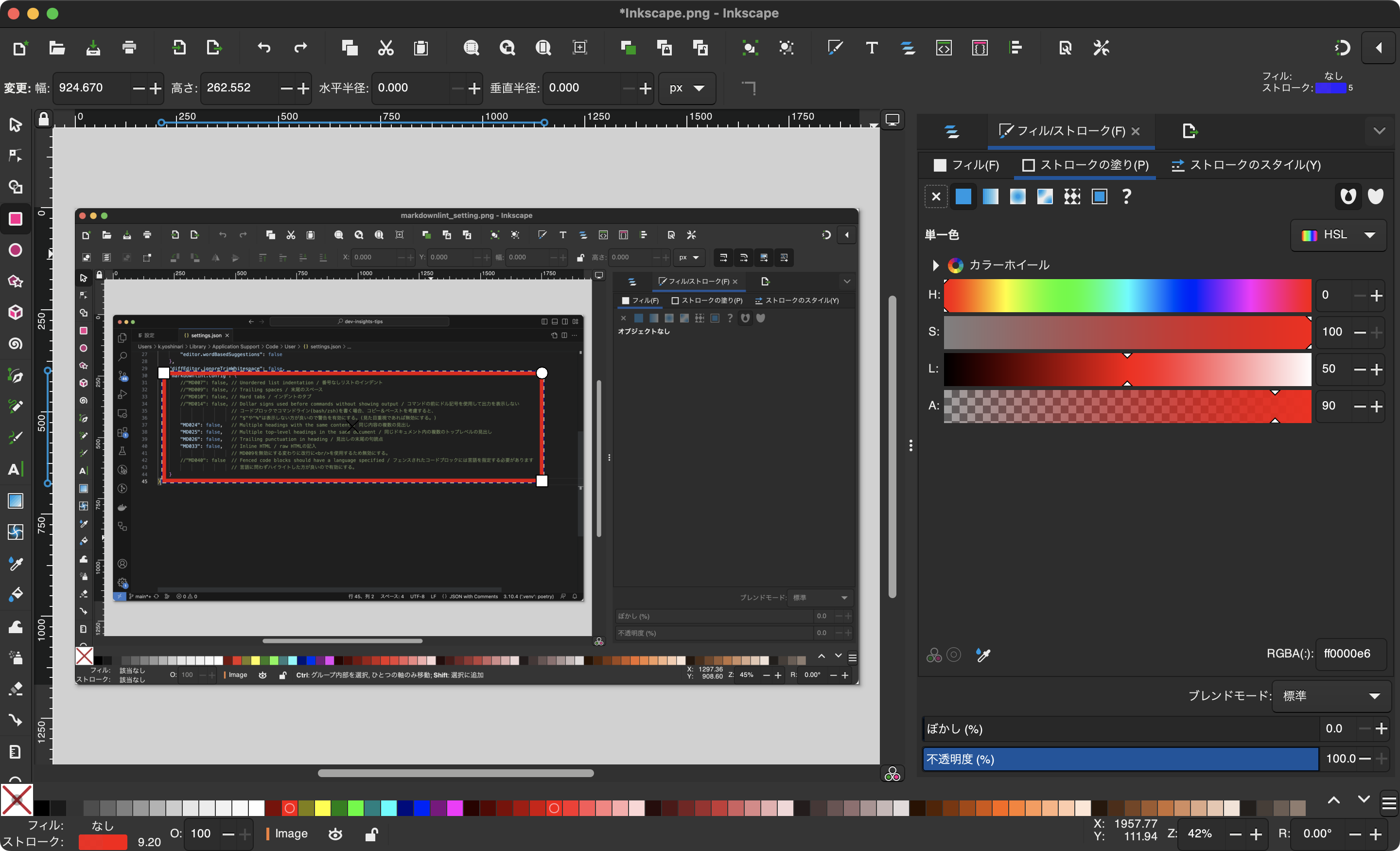
Task: Switch to the フィル(F) tab
Action: pyautogui.click(x=966, y=165)
